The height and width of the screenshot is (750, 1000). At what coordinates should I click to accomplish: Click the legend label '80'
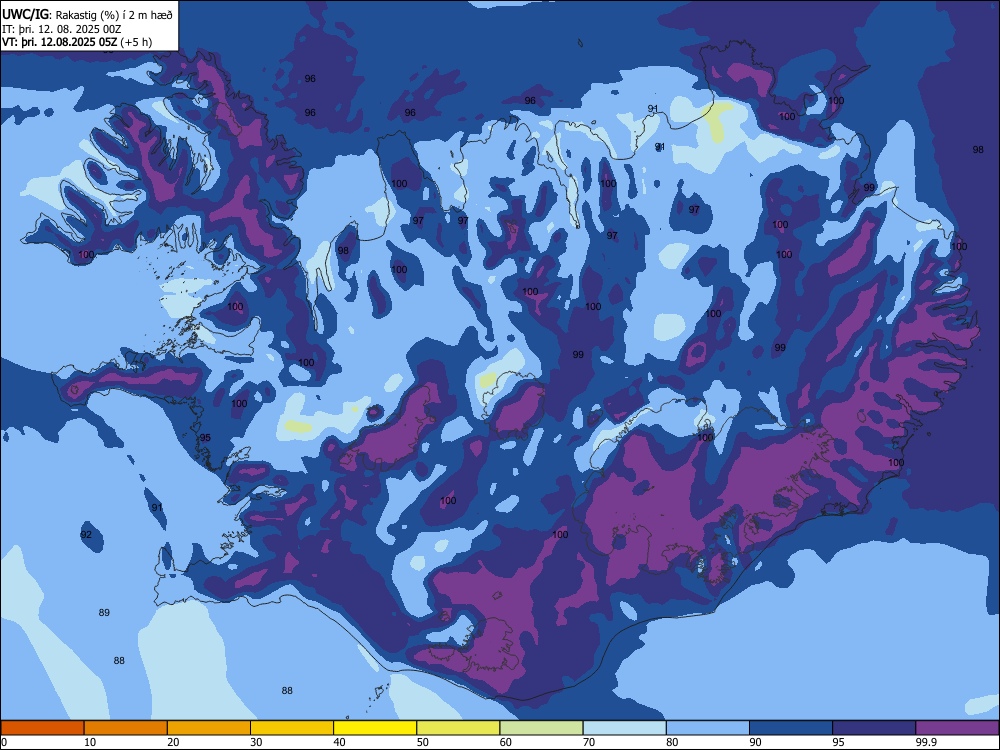(x=672, y=742)
